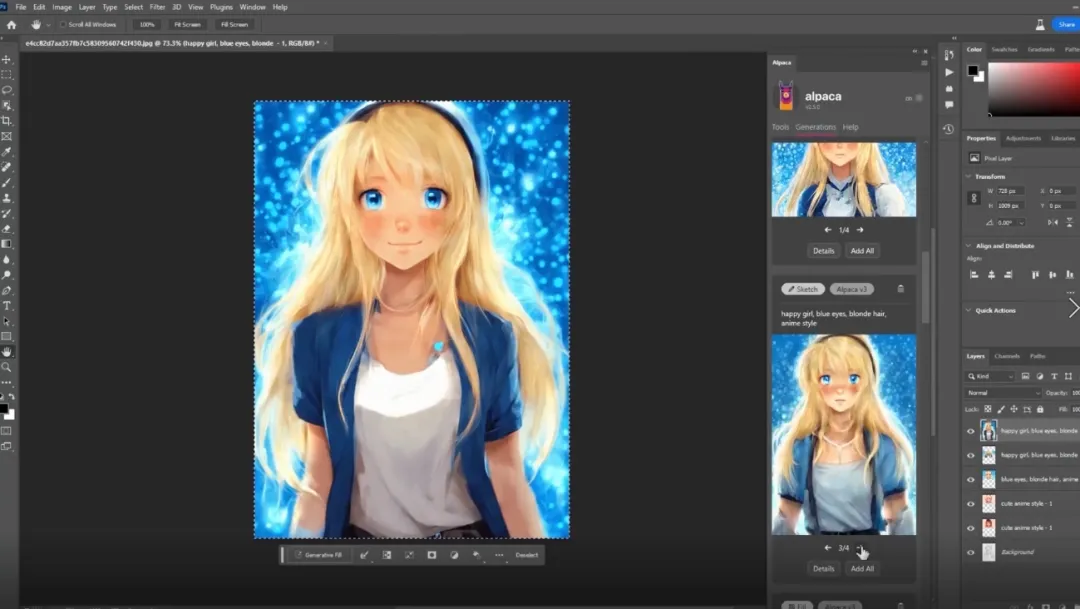Open the Filter menu

[157, 7]
